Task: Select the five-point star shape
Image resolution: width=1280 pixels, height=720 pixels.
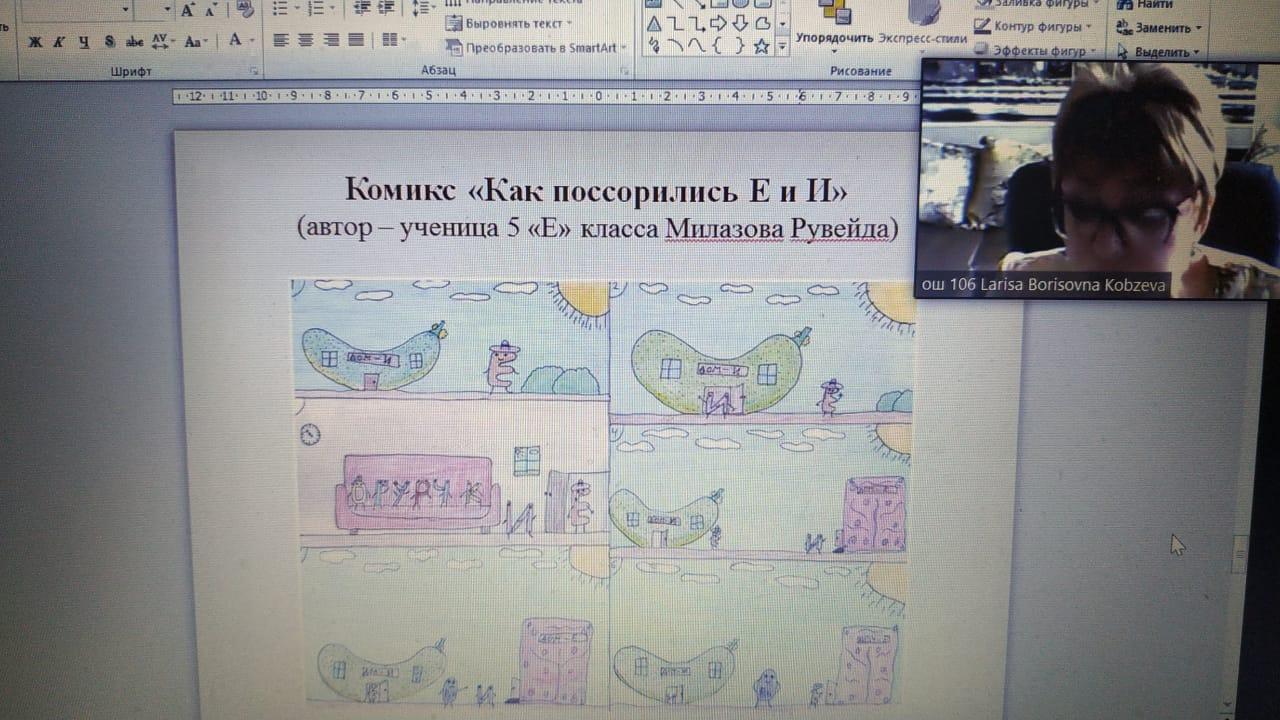Action: [761, 46]
